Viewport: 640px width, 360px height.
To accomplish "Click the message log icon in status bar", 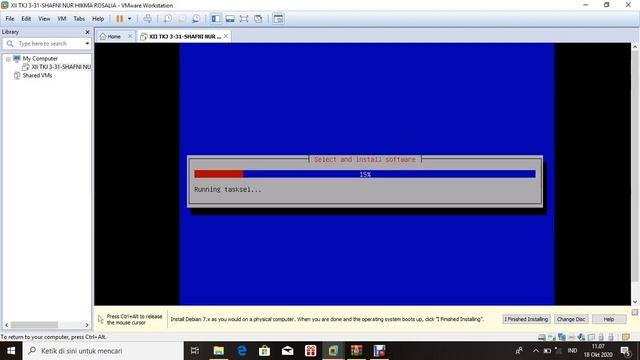I will pos(626,337).
